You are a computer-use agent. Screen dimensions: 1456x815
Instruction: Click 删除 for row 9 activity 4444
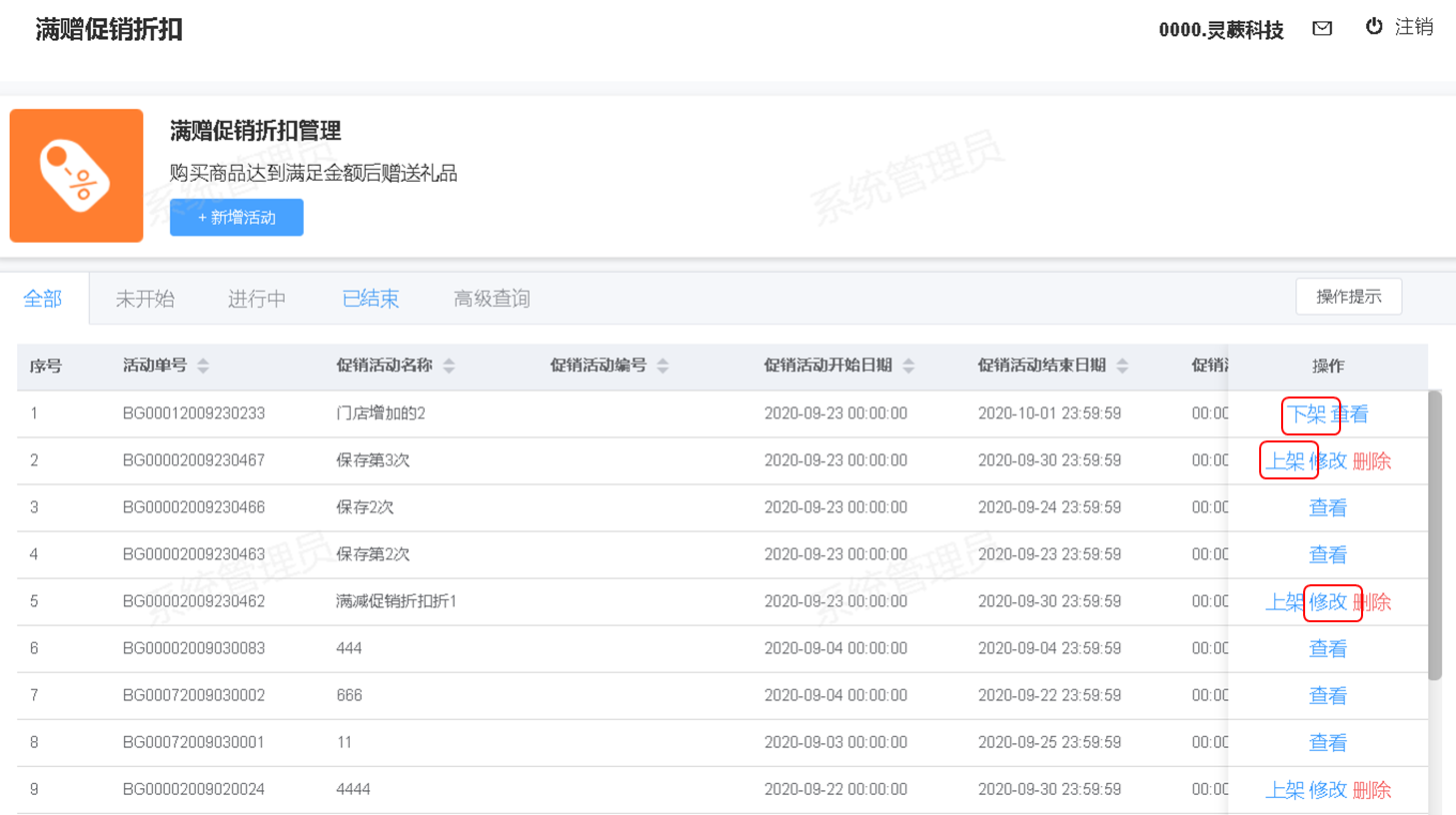(x=1372, y=790)
